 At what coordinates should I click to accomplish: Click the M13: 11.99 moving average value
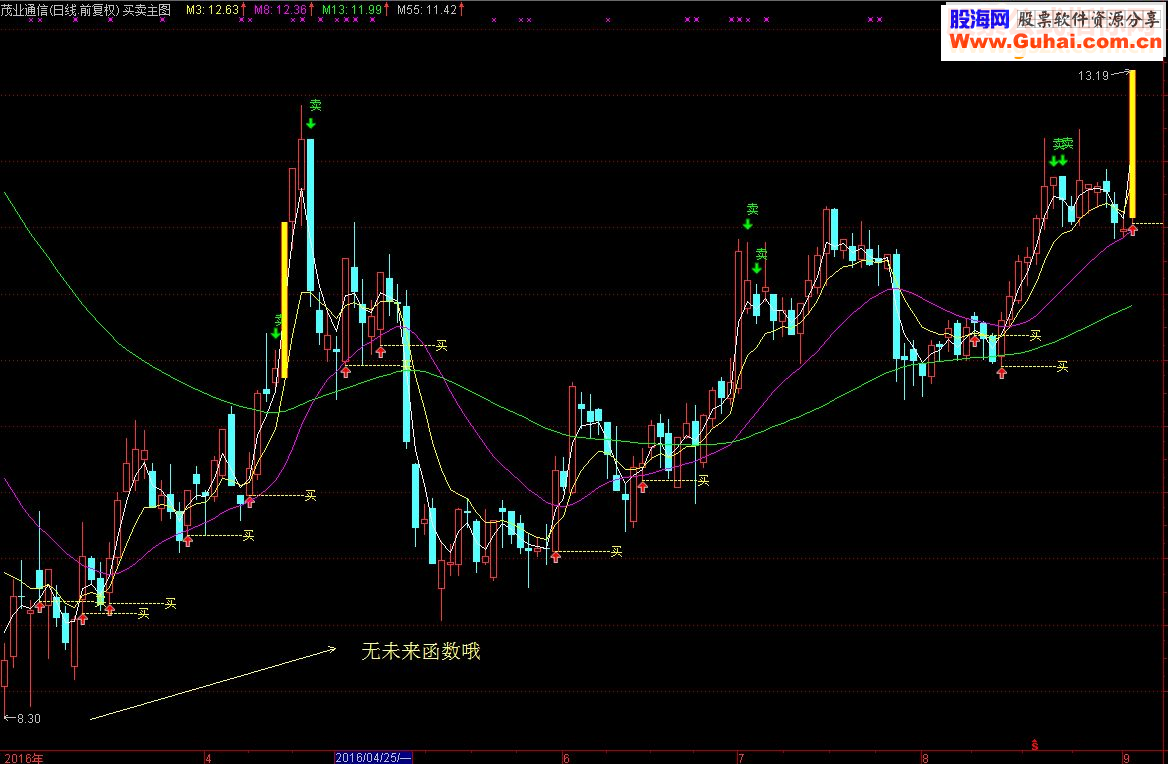[x=352, y=10]
